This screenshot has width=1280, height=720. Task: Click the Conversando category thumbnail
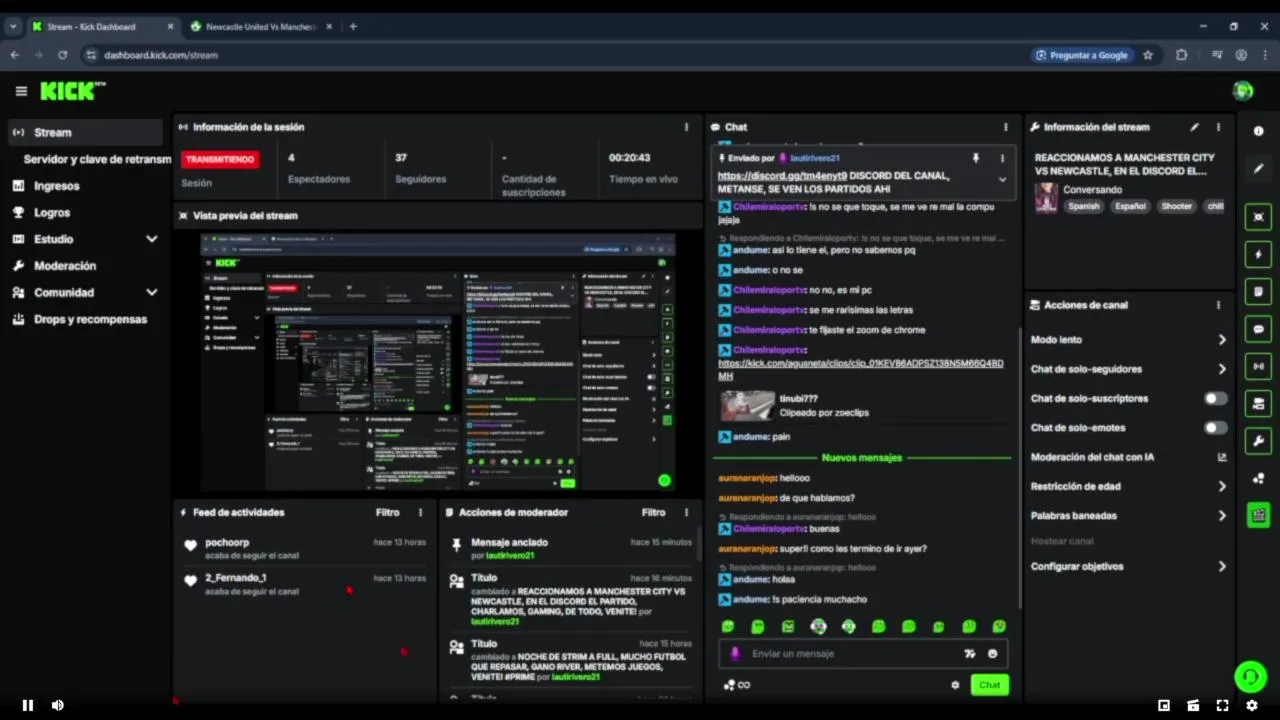click(x=1046, y=197)
